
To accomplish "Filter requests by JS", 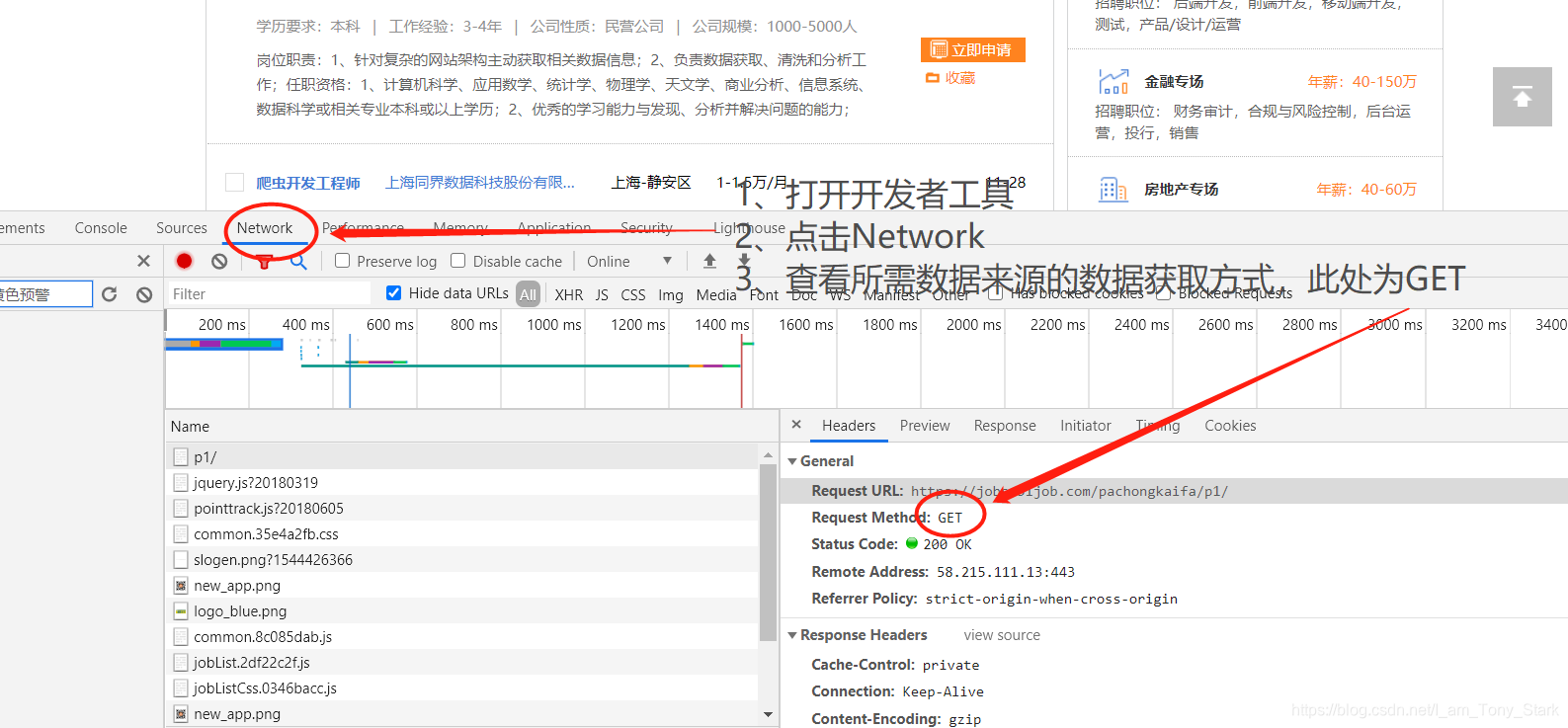I will [x=602, y=294].
